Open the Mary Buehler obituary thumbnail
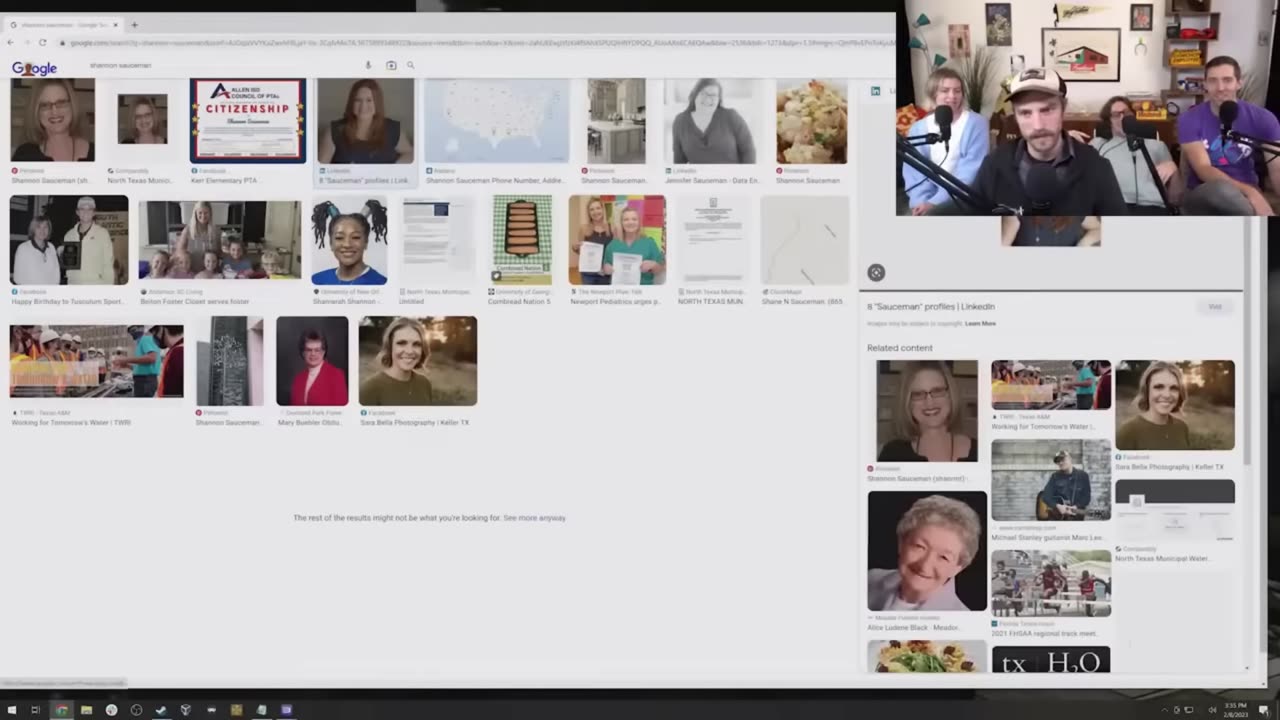Screen dimensions: 1280x720 click(x=312, y=361)
